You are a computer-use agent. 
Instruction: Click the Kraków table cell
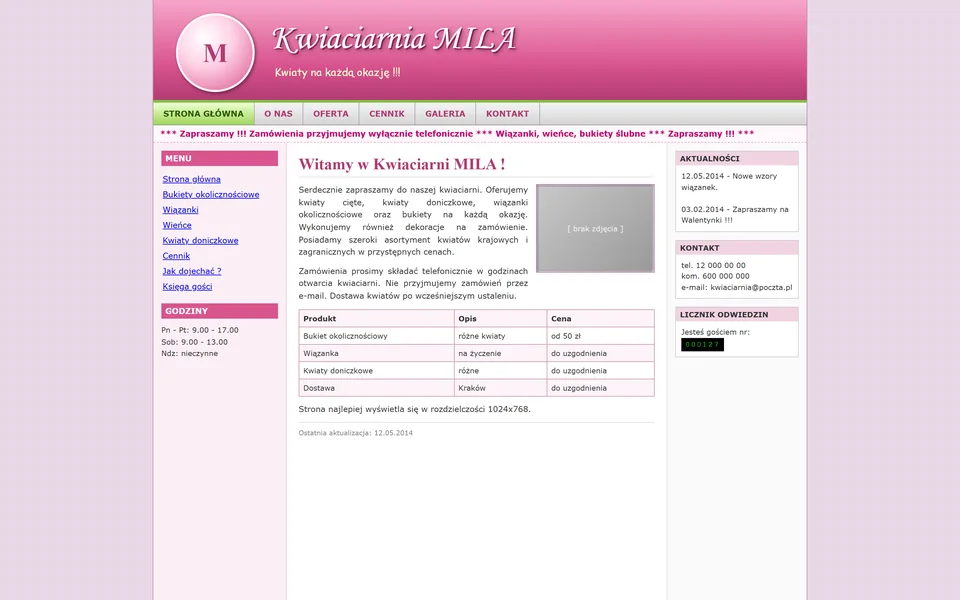pyautogui.click(x=500, y=388)
